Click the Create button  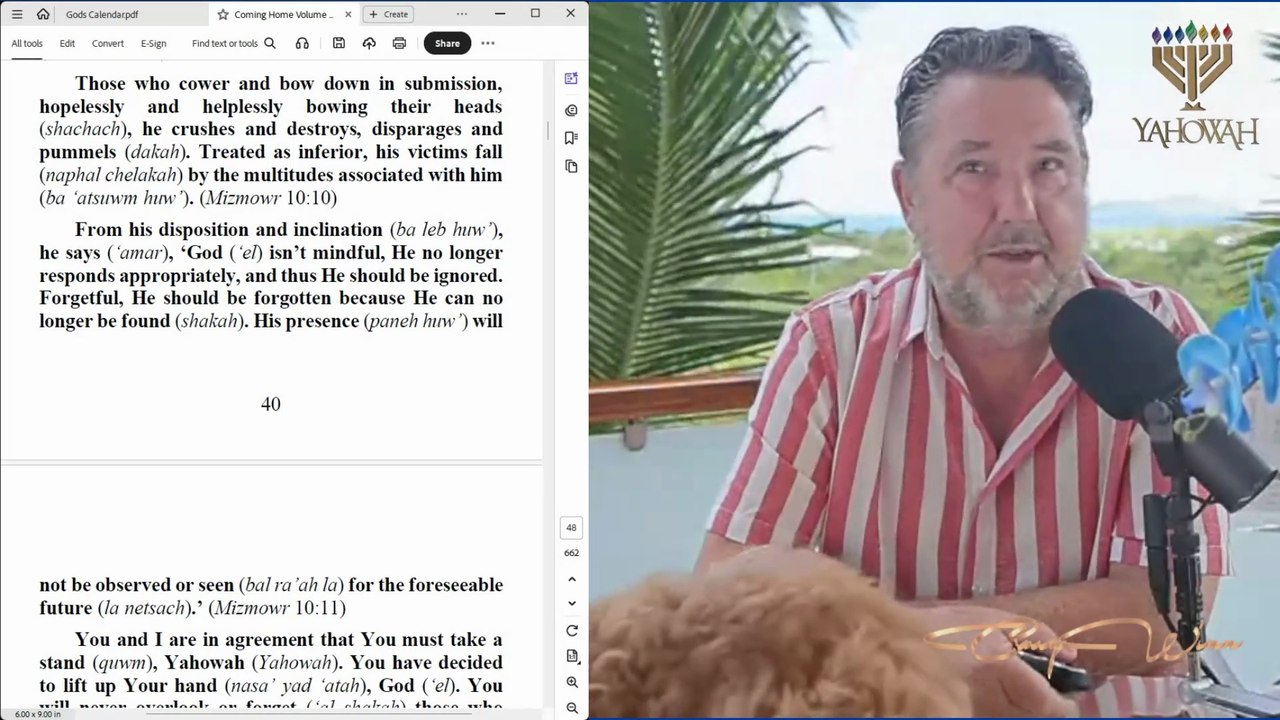coord(388,14)
